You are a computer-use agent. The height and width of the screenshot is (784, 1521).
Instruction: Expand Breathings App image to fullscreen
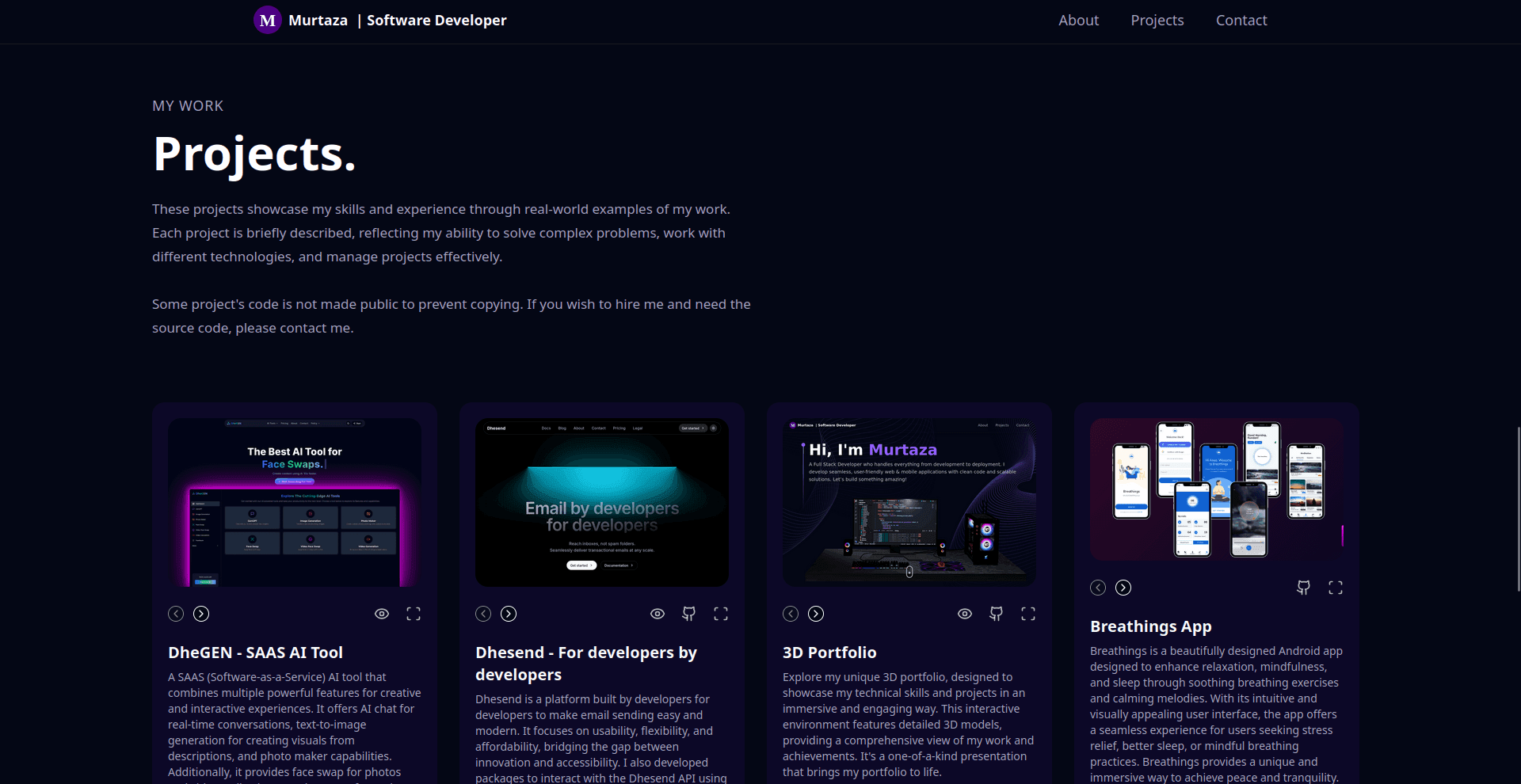click(x=1336, y=588)
